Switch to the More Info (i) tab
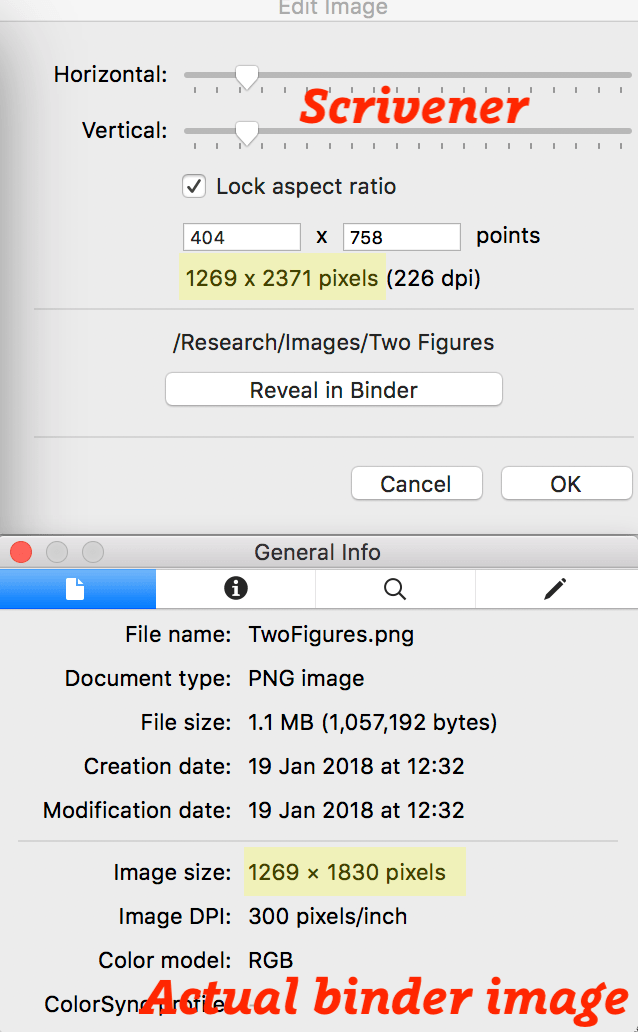This screenshot has width=638, height=1032. (x=236, y=588)
